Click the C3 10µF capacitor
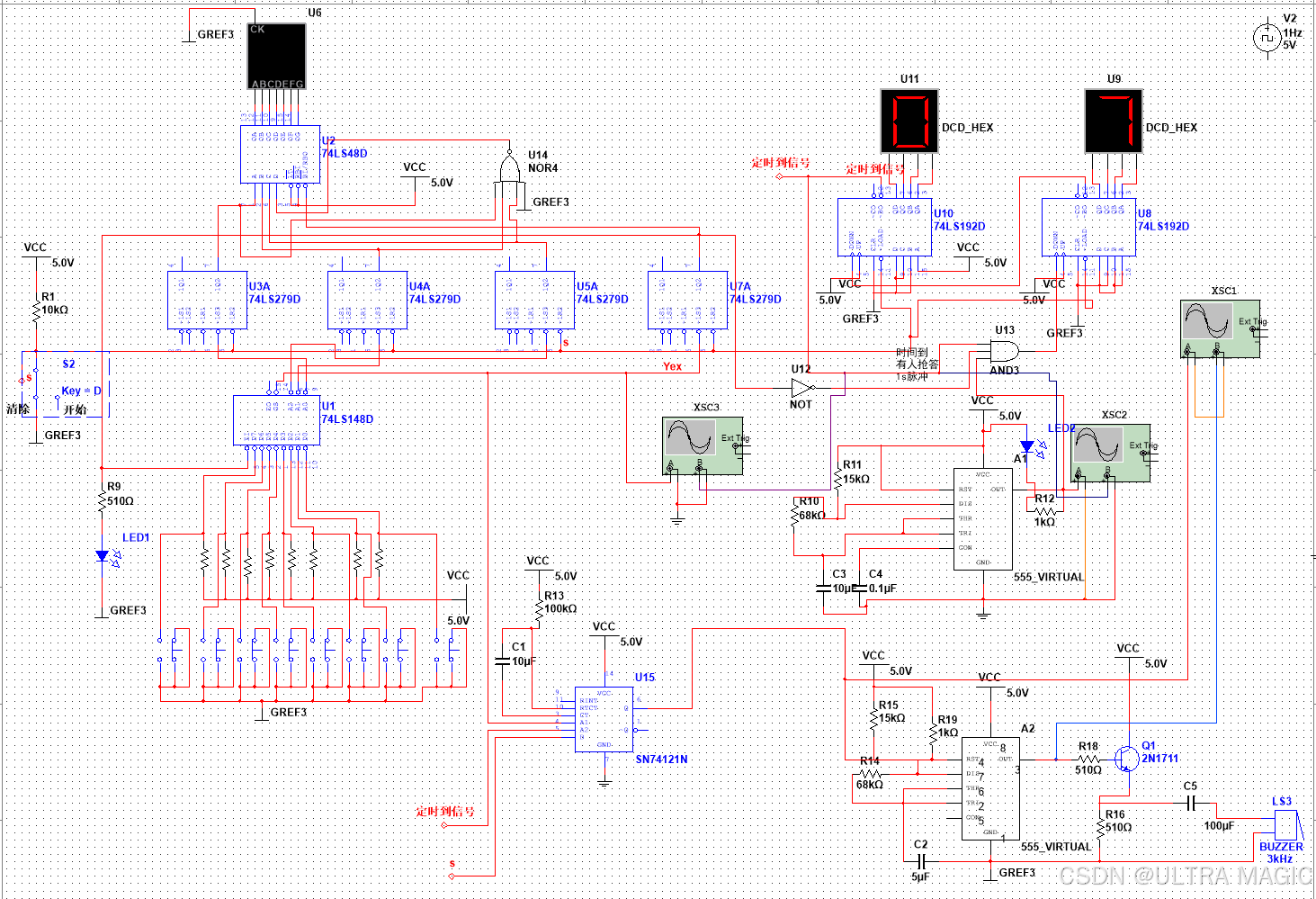Screen dimensions: 1316x899 [x=823, y=588]
